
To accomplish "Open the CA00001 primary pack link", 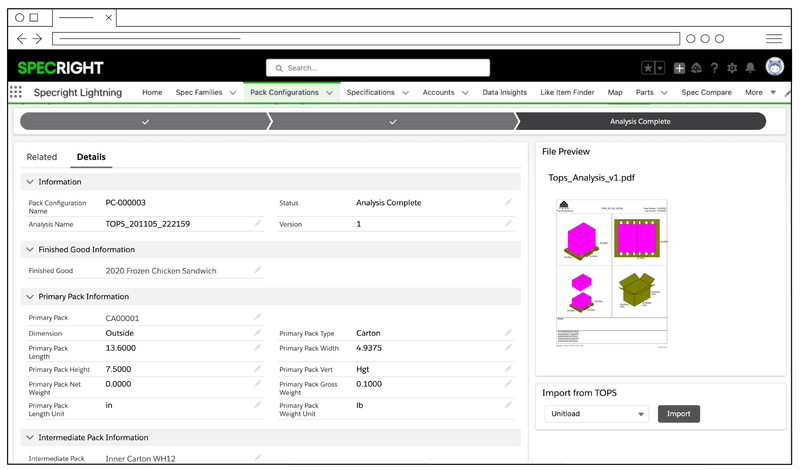I will tap(122, 318).
